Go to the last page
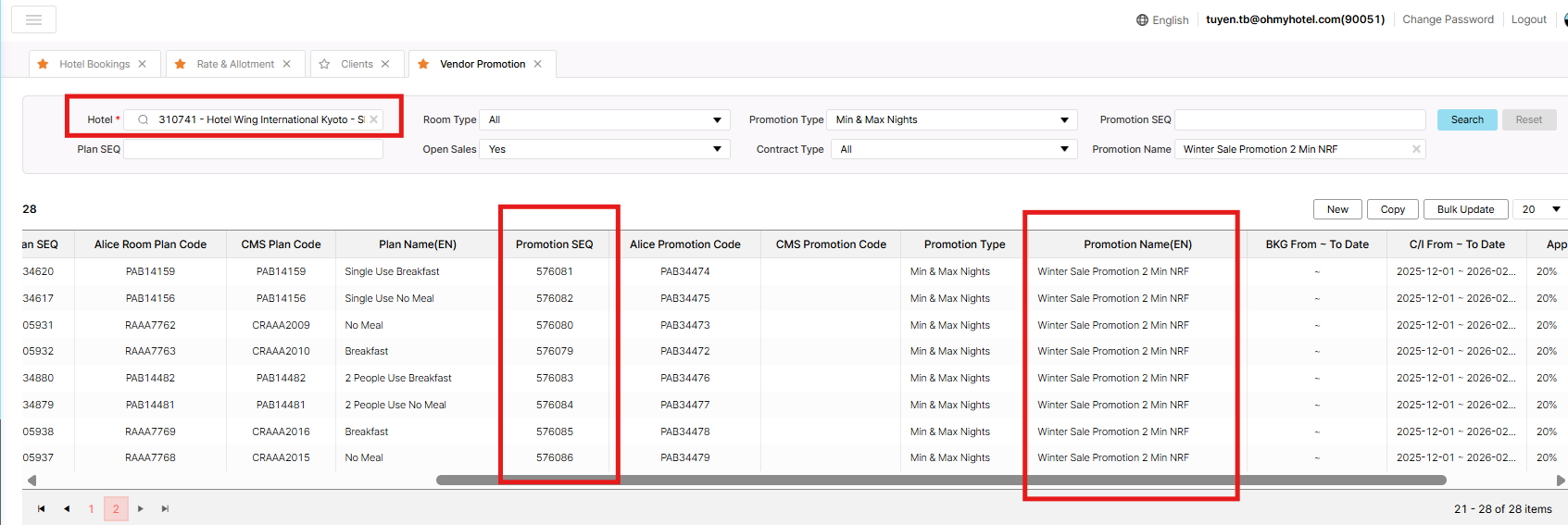This screenshot has width=1568, height=525. pos(165,508)
